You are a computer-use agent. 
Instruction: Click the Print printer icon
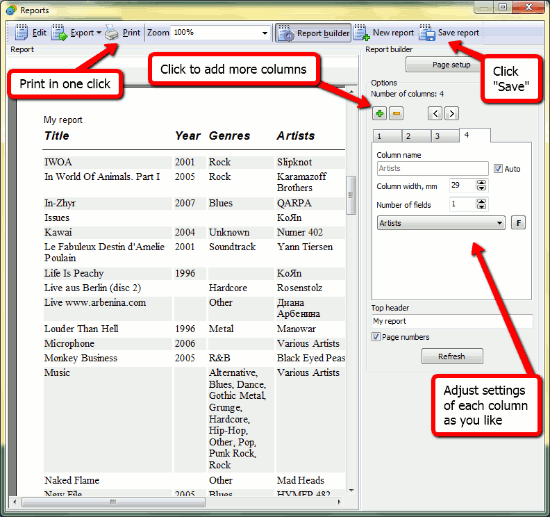point(112,33)
